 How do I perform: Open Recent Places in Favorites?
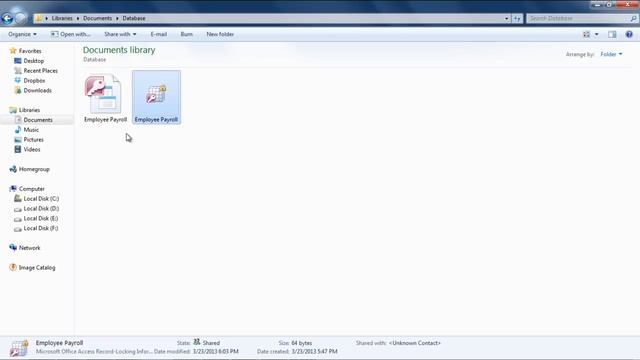click(x=40, y=71)
